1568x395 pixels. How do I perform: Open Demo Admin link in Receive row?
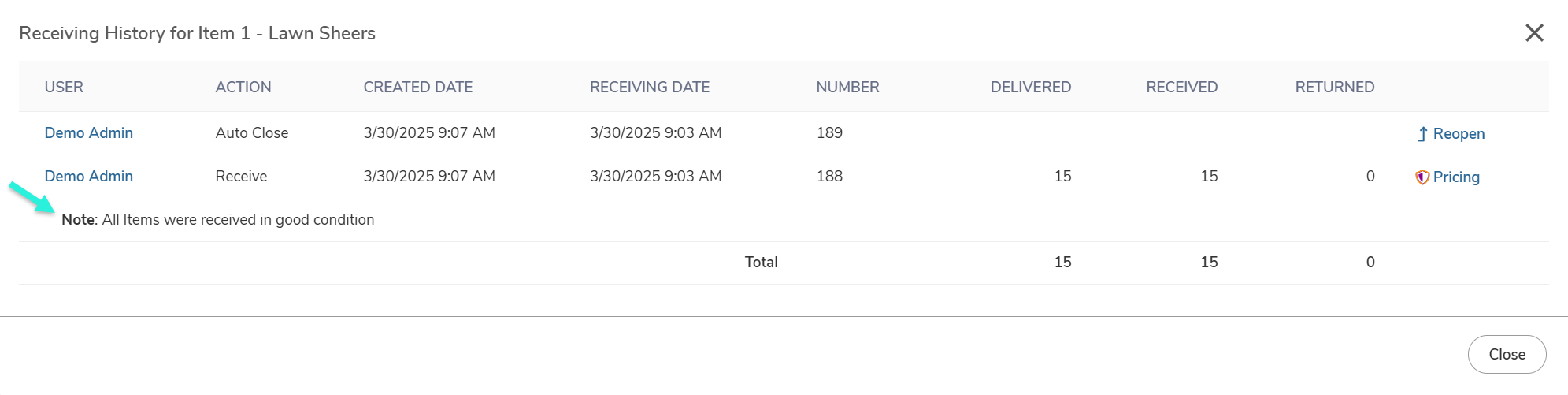tap(88, 176)
